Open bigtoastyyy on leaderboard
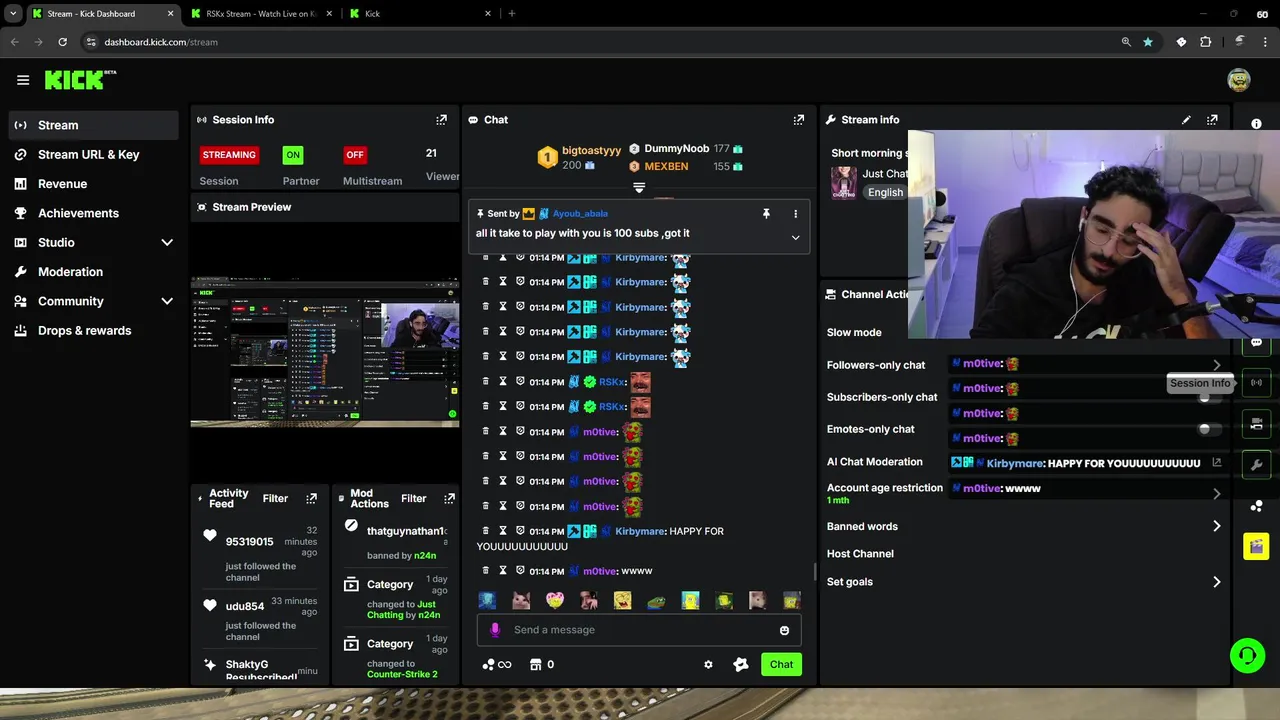The image size is (1280, 720). tap(591, 150)
